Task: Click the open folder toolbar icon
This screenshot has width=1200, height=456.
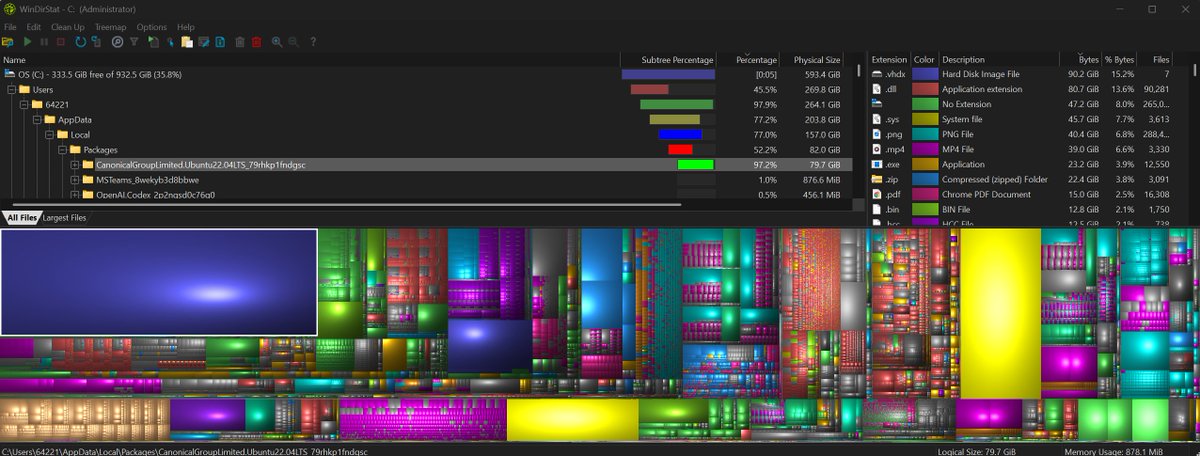Action: point(7,42)
